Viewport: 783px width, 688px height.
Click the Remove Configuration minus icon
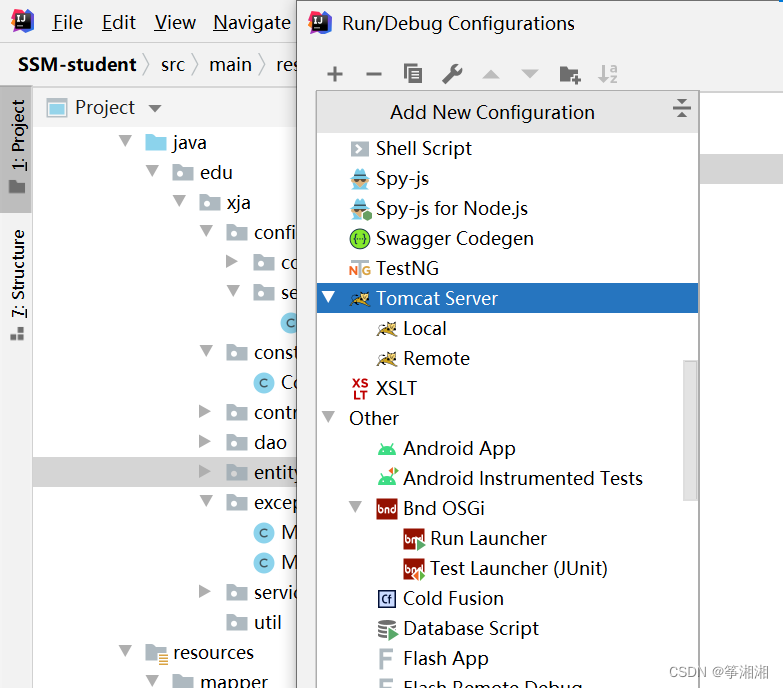pyautogui.click(x=373, y=74)
